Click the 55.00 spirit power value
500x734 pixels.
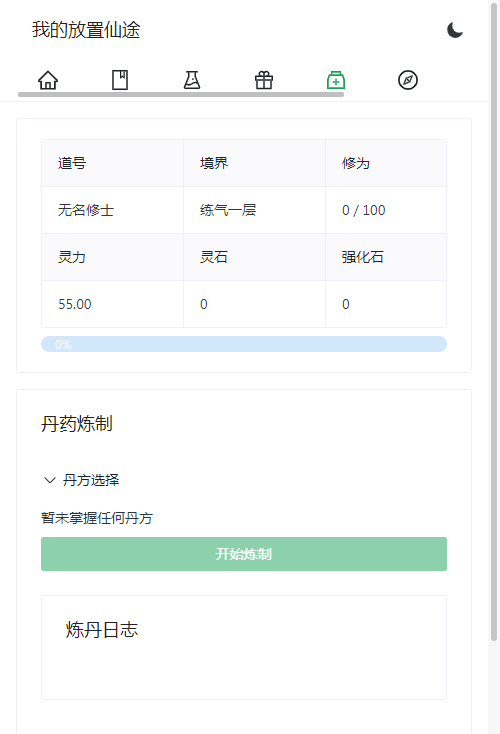tap(75, 304)
